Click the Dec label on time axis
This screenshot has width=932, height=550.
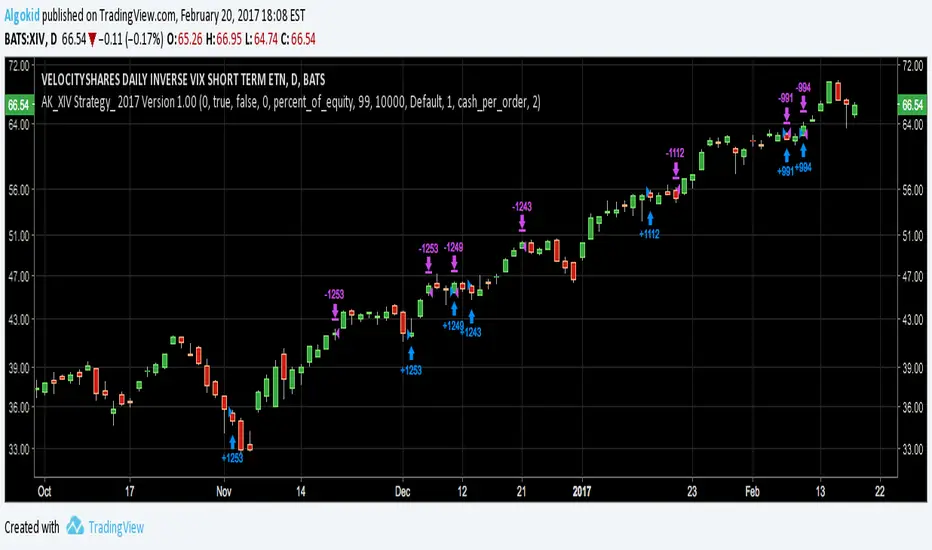pos(402,491)
